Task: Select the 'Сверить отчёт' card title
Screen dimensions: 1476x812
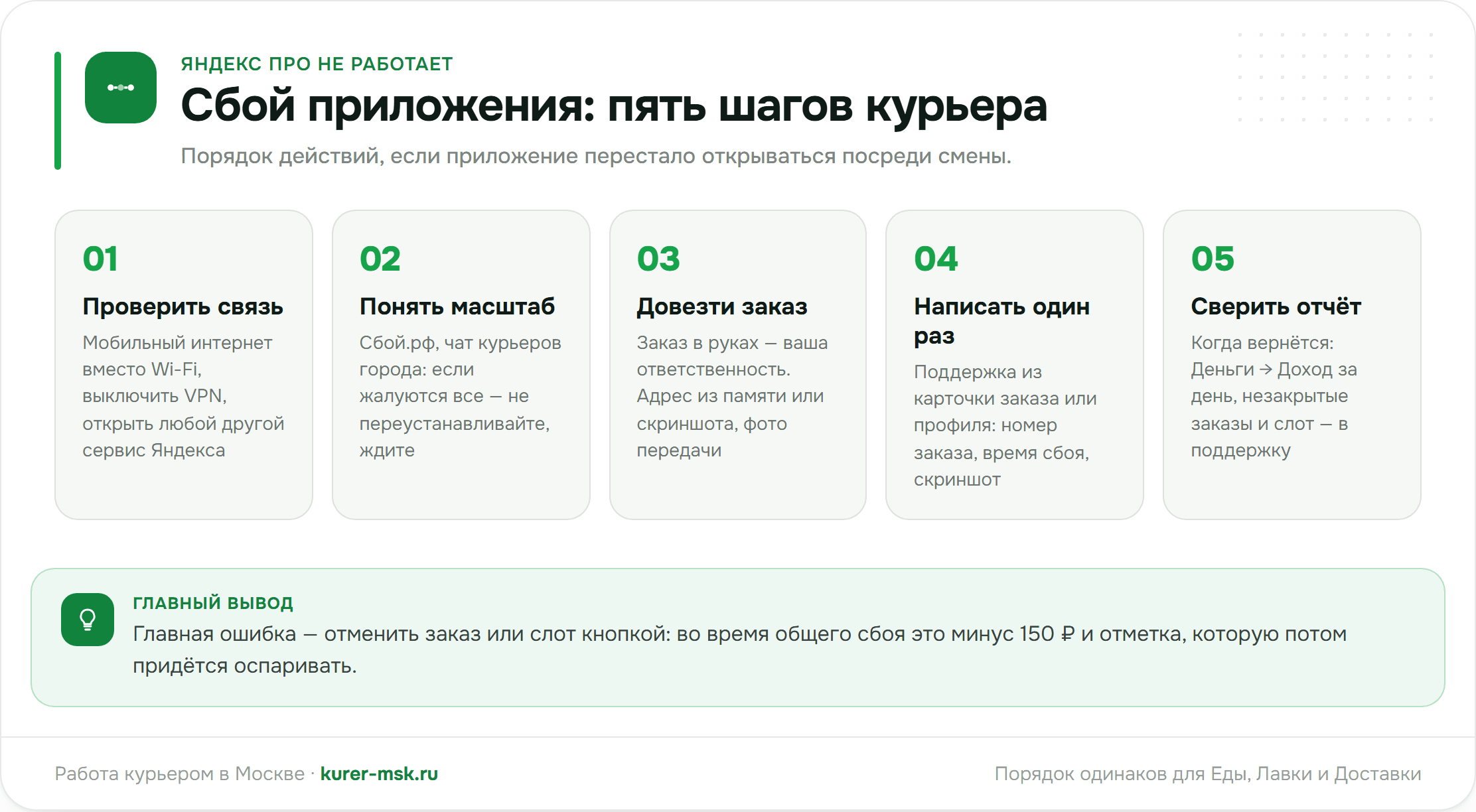Action: 1276,306
